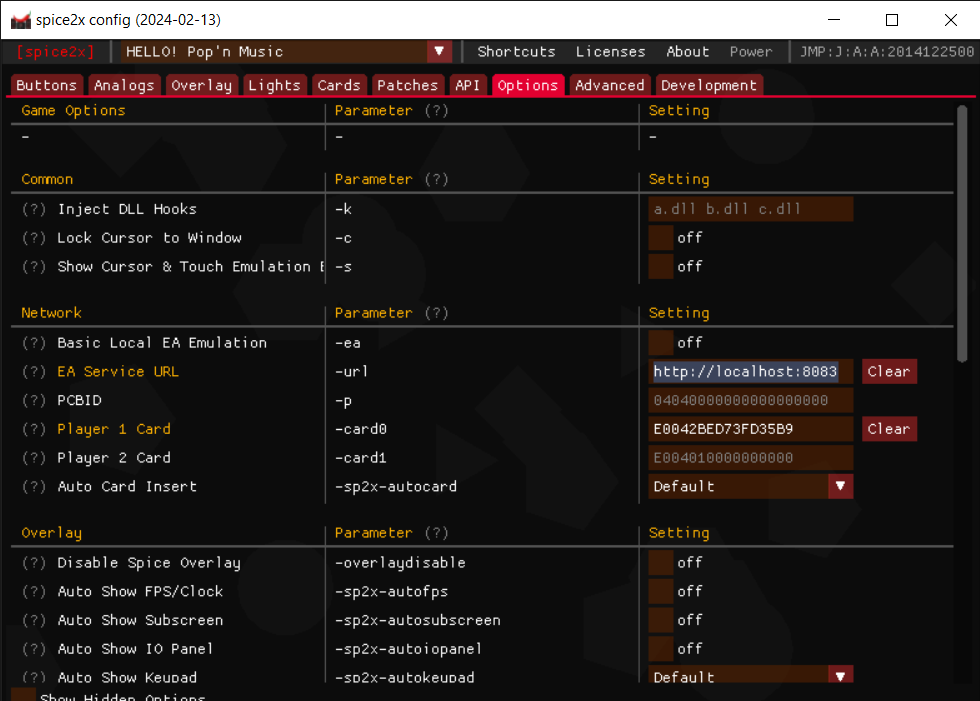This screenshot has width=980, height=701.
Task: Open the Auto Card Insert dropdown
Action: pos(839,486)
